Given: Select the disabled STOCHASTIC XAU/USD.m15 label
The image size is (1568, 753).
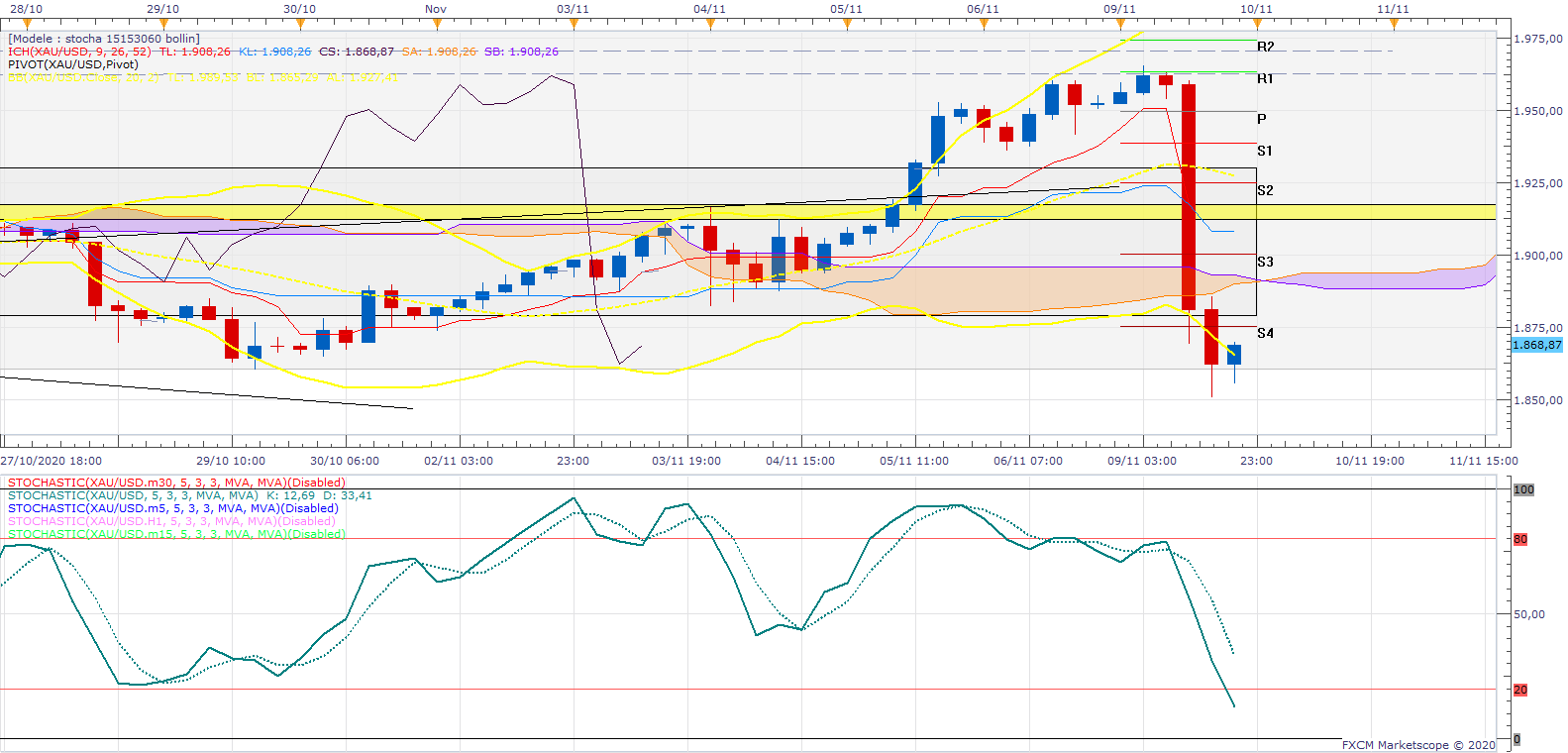Looking at the screenshot, I should (176, 534).
